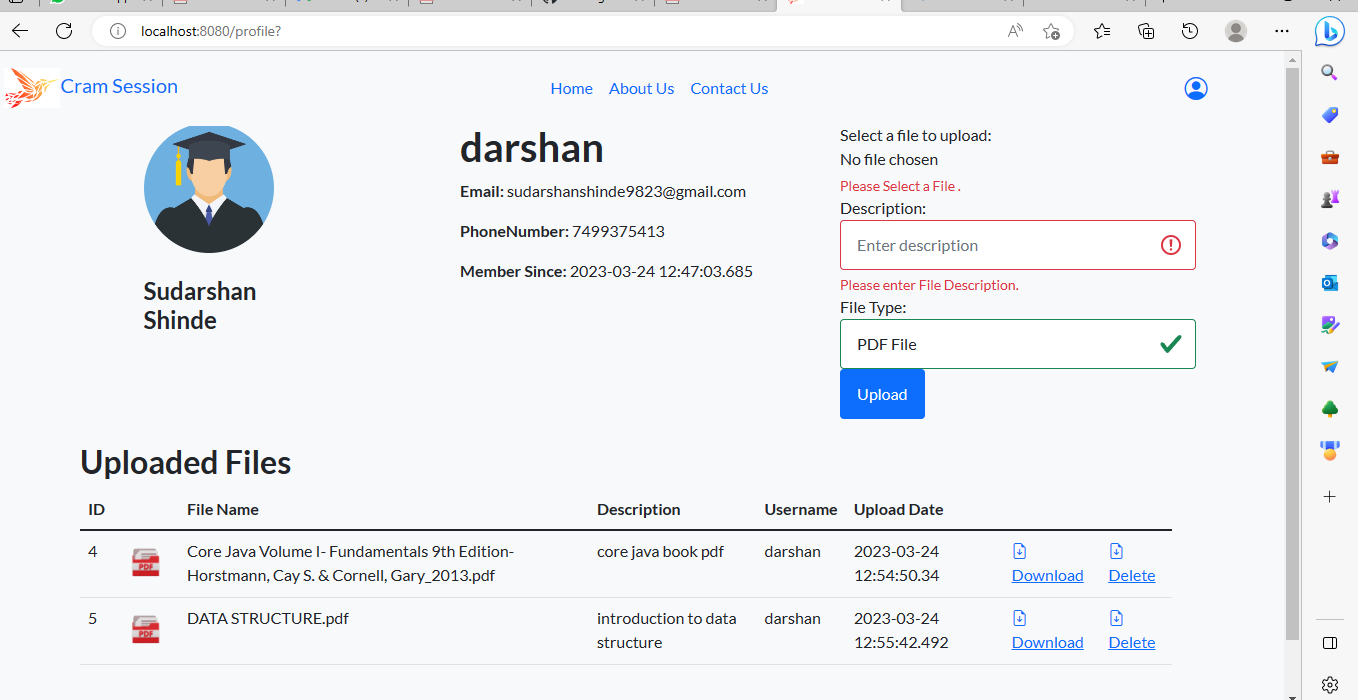This screenshot has height=700, width=1358.
Task: Click download icon in Core Java row
Action: [x=1020, y=551]
